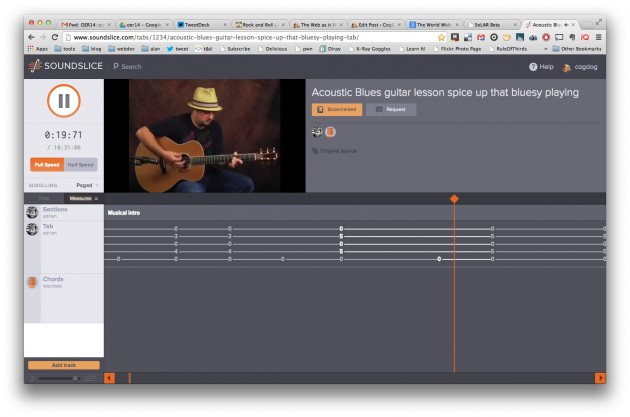630x417 pixels.
Task: Click the Gmail extension icon in toolbar
Action: (481, 37)
